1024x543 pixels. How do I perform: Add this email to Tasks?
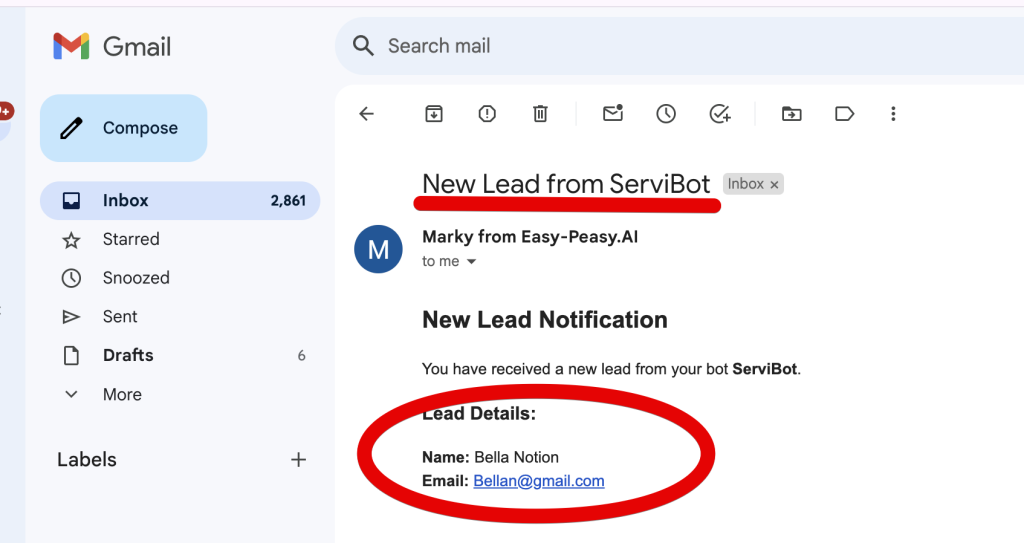(720, 114)
